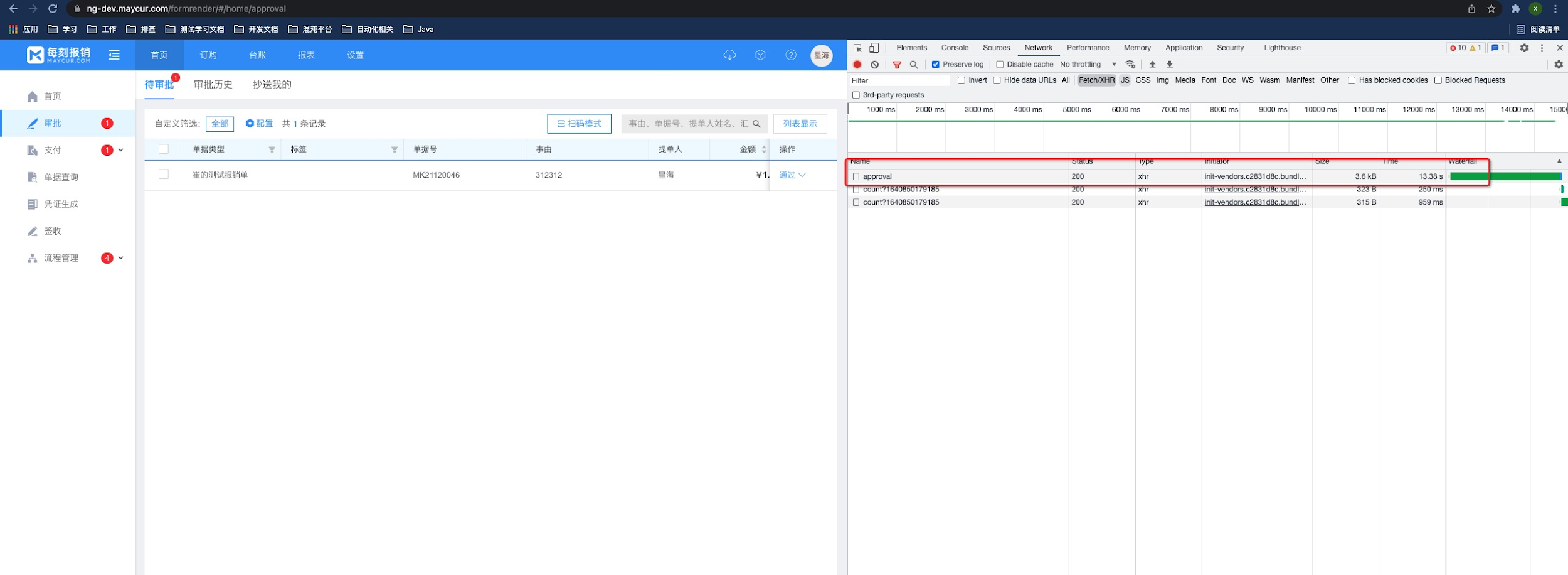This screenshot has height=575, width=1568.
Task: Expand the 流程管理 sidebar menu
Action: click(121, 258)
